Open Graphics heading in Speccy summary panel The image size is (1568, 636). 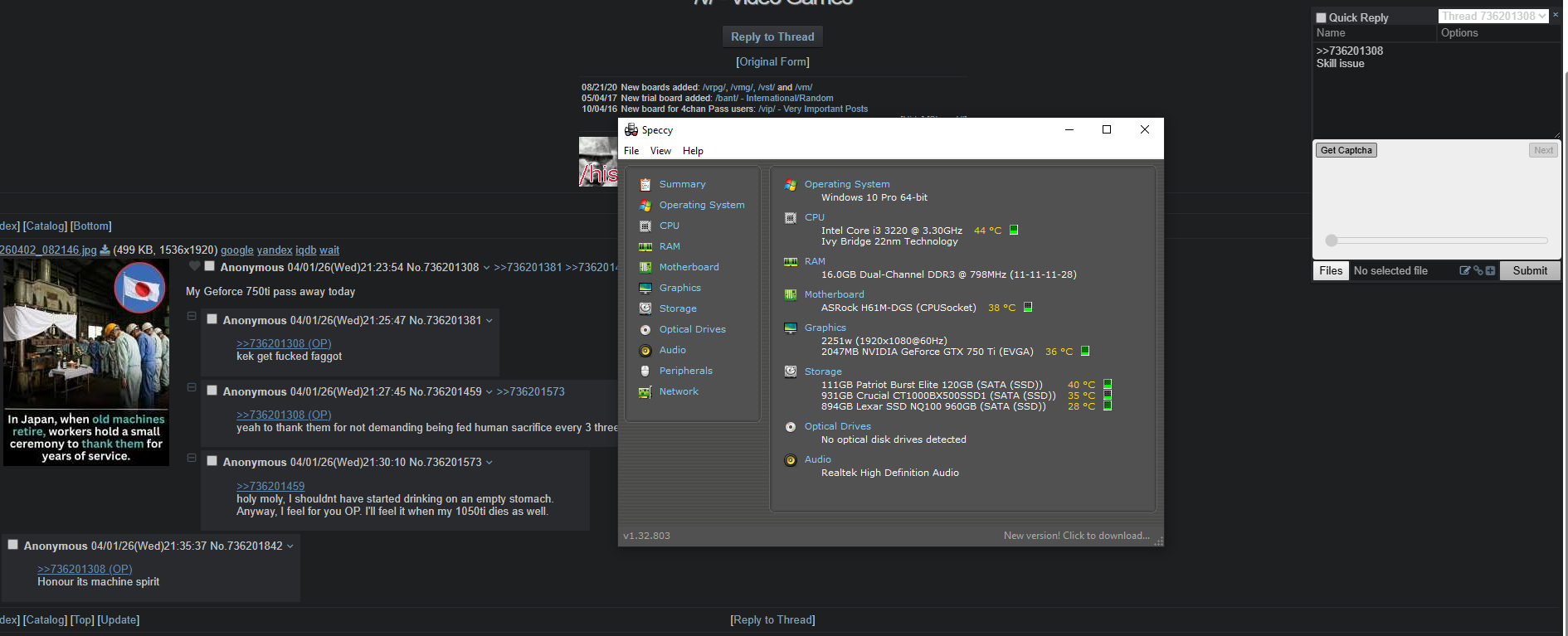click(825, 328)
